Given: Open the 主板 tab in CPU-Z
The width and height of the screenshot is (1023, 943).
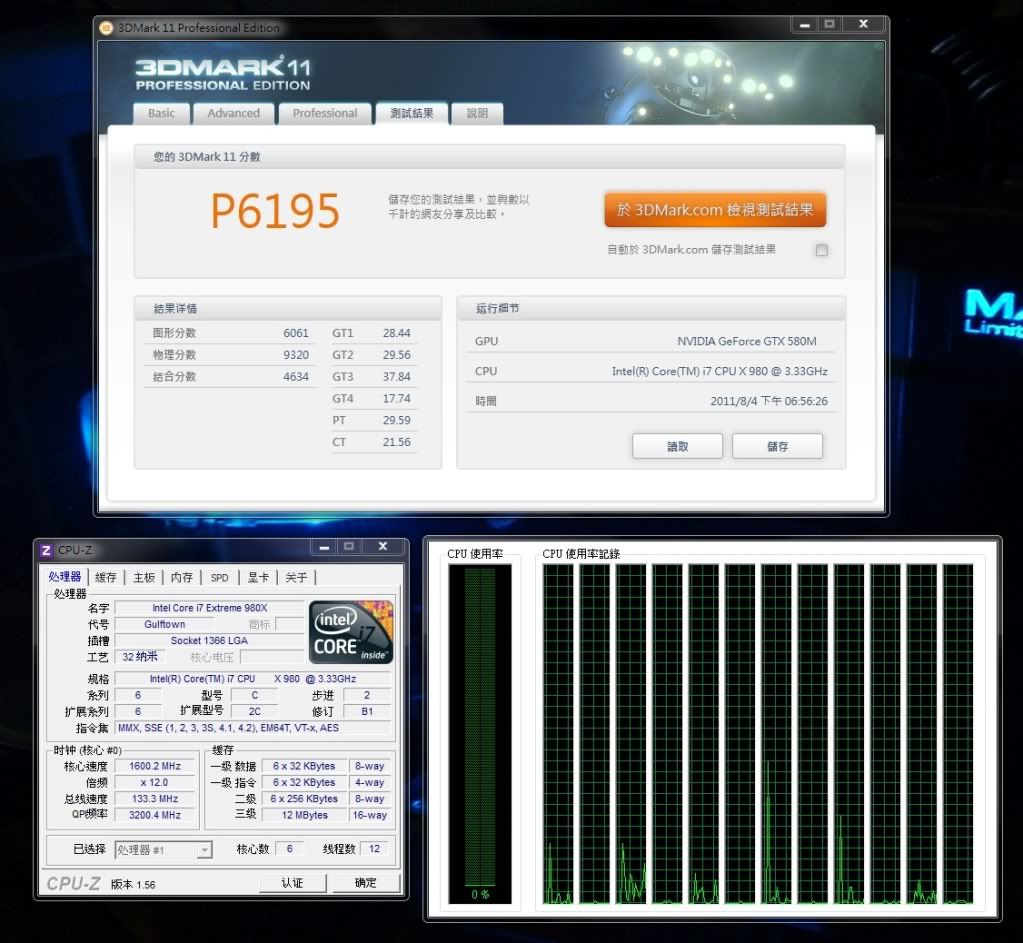Looking at the screenshot, I should (x=144, y=577).
